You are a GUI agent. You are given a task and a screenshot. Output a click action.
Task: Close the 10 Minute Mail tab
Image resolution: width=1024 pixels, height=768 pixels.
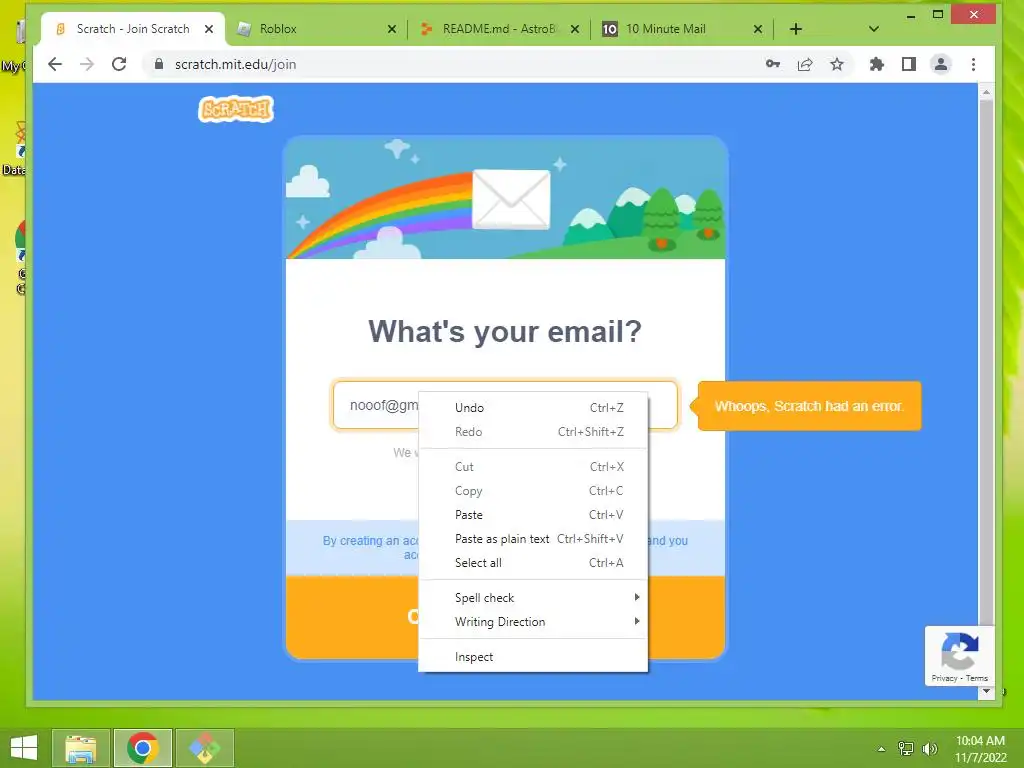pos(758,29)
